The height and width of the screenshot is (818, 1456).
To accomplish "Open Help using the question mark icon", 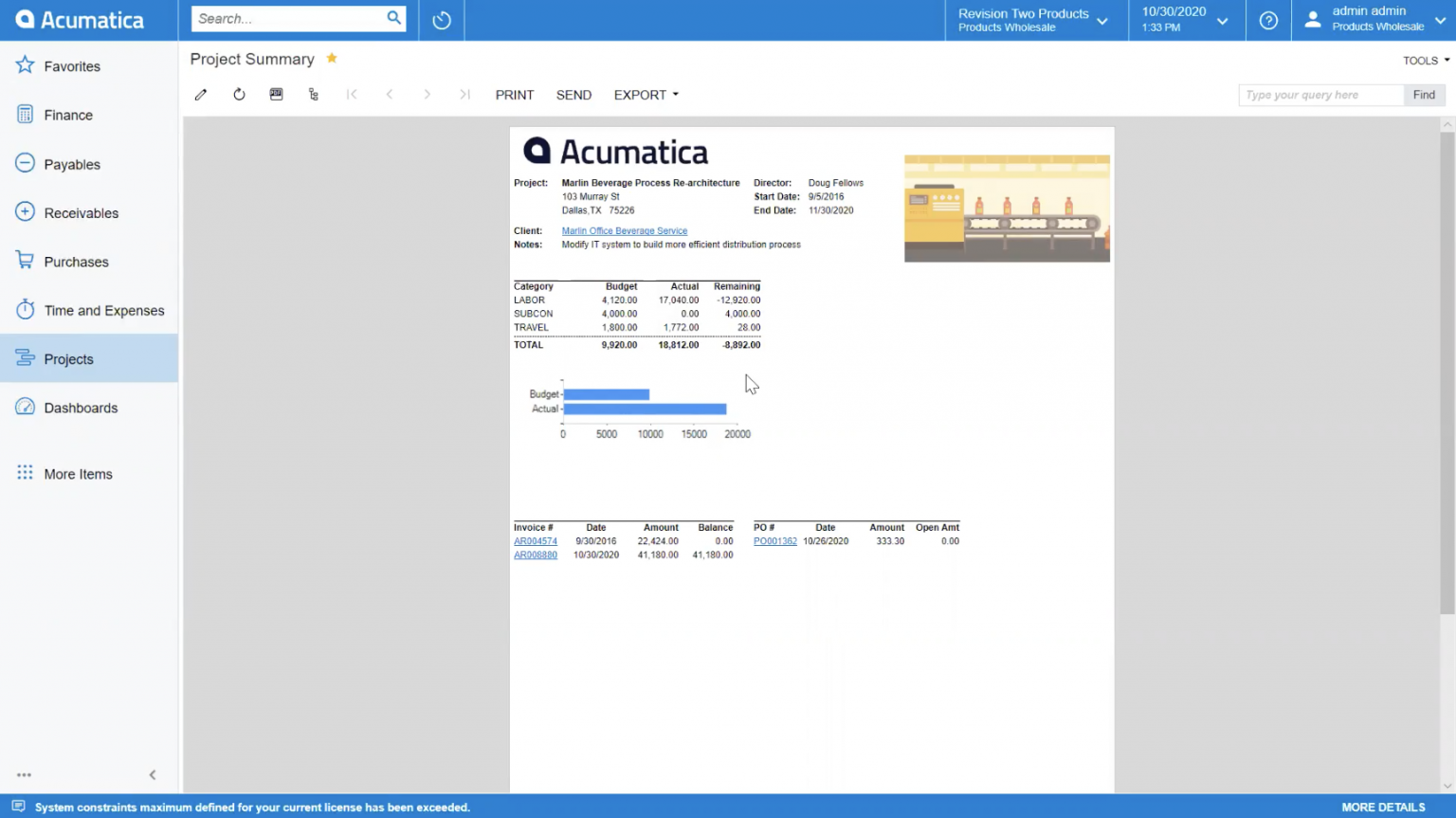I will click(1268, 19).
